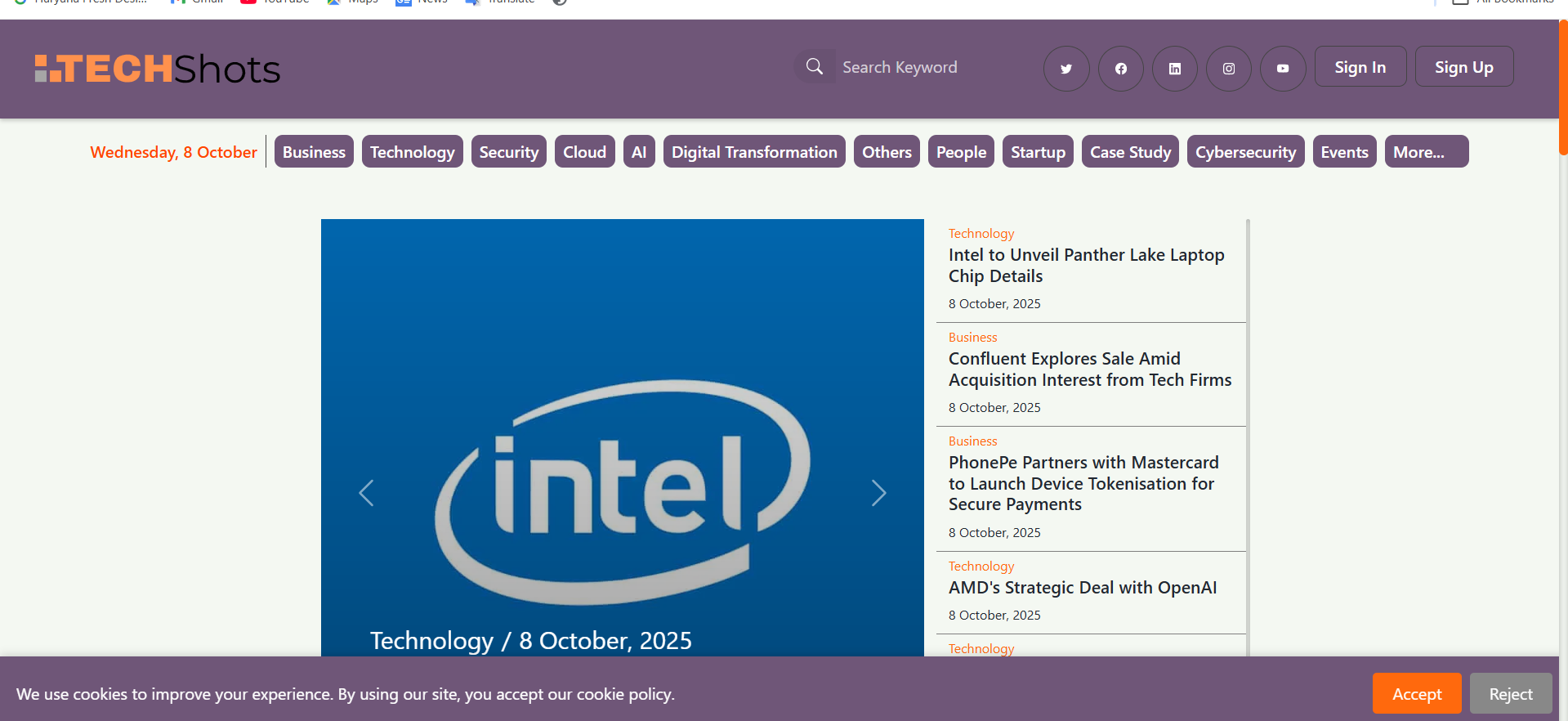Open the Twitter social icon
This screenshot has height=721, width=1568.
(1066, 69)
